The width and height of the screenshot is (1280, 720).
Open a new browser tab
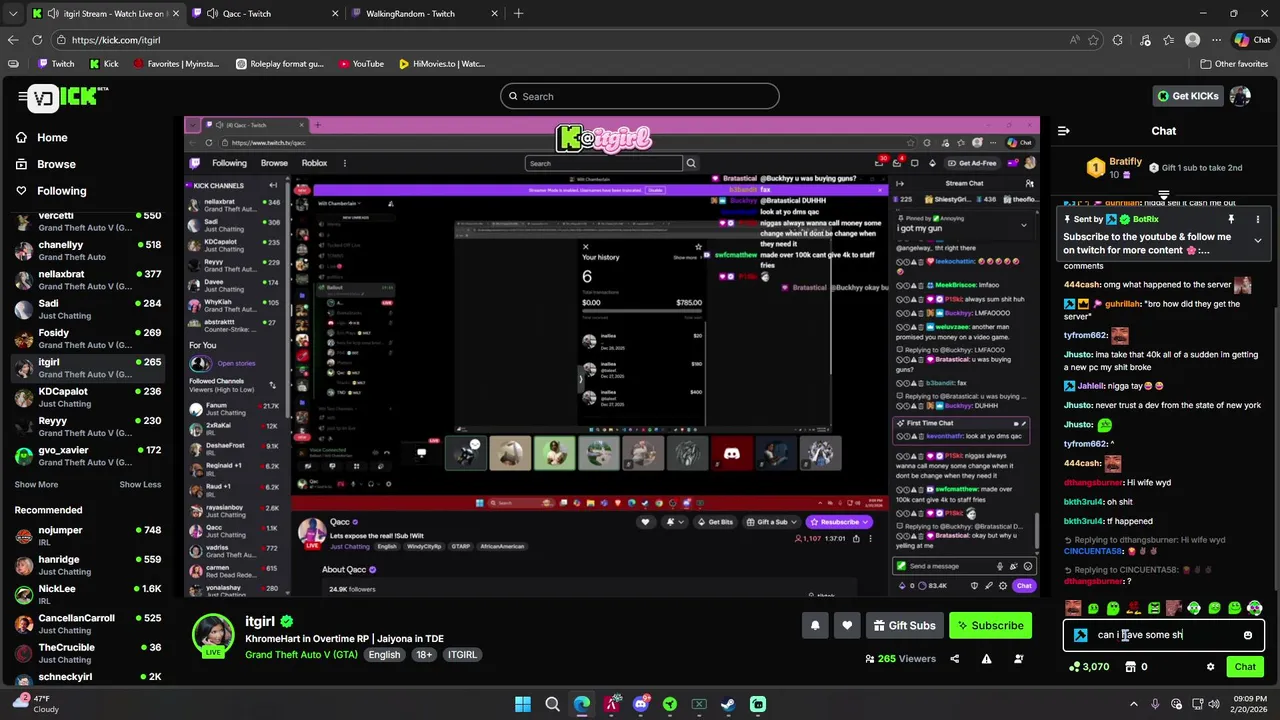(517, 14)
